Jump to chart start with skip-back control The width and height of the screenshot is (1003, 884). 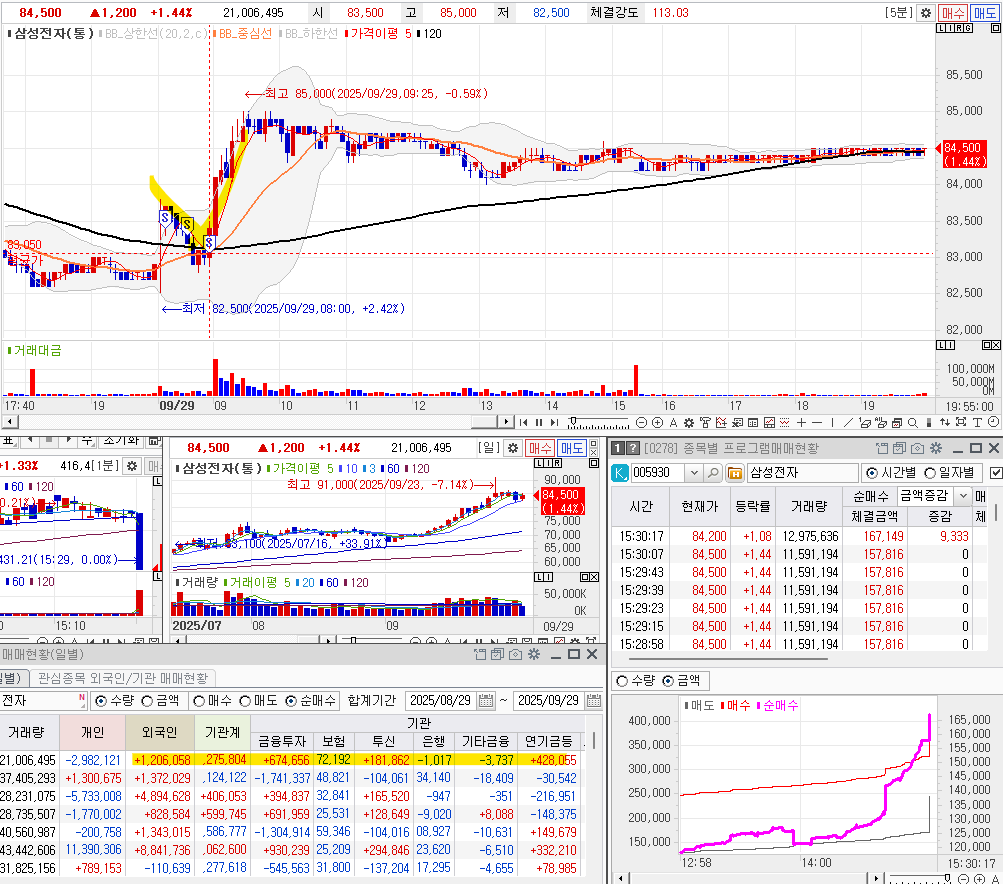point(524,422)
